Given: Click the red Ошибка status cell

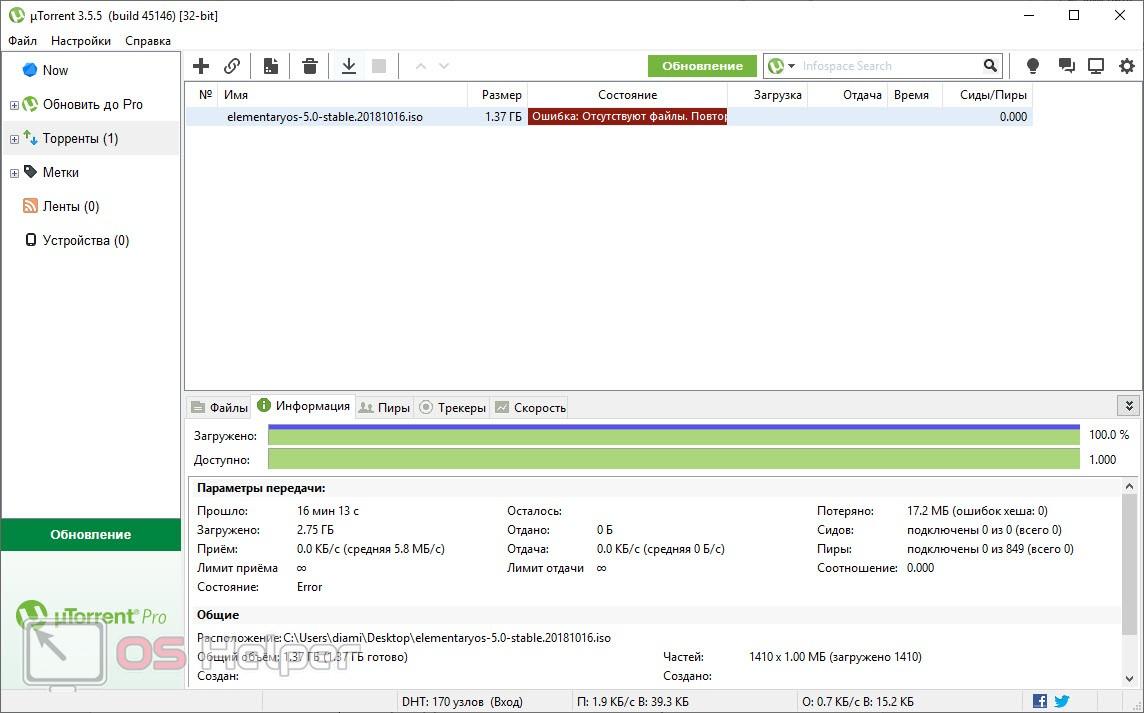Looking at the screenshot, I should 627,117.
